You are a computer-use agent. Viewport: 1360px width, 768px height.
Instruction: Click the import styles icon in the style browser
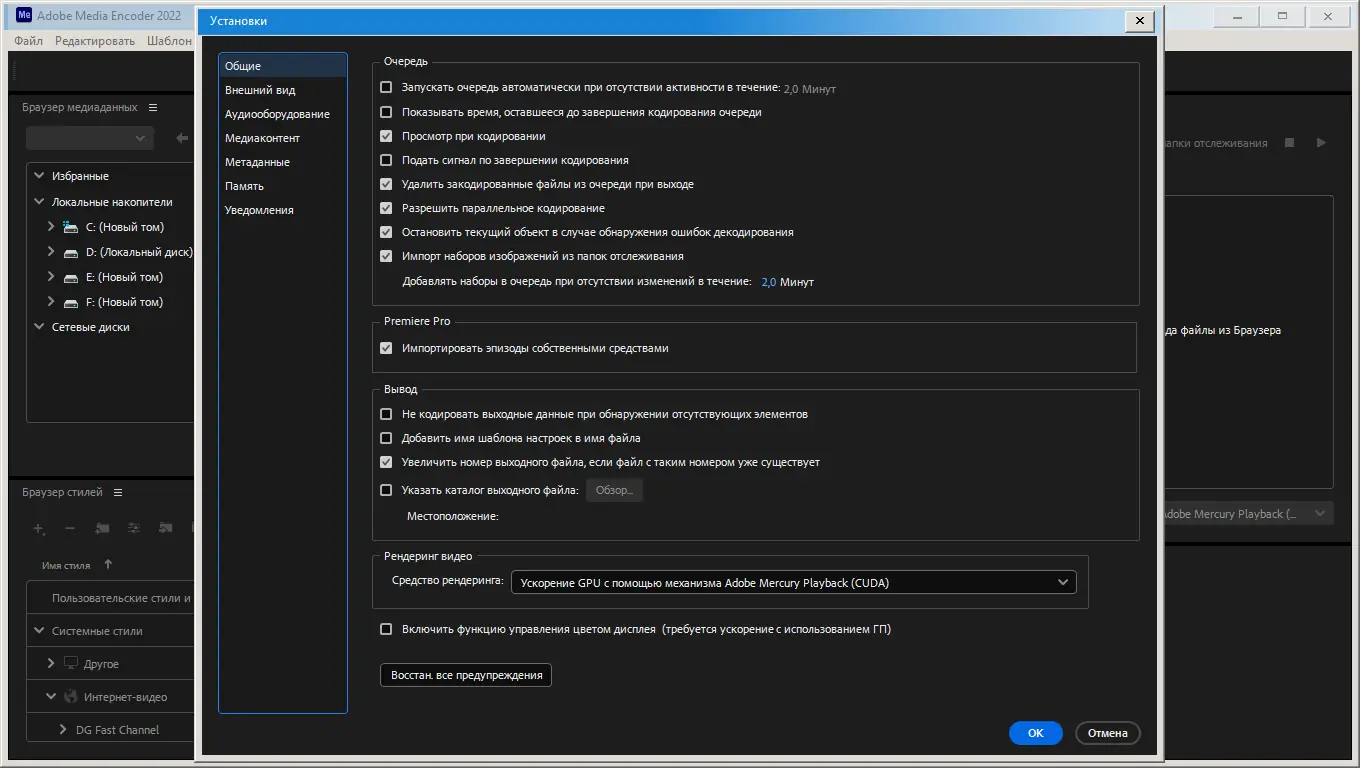click(166, 528)
